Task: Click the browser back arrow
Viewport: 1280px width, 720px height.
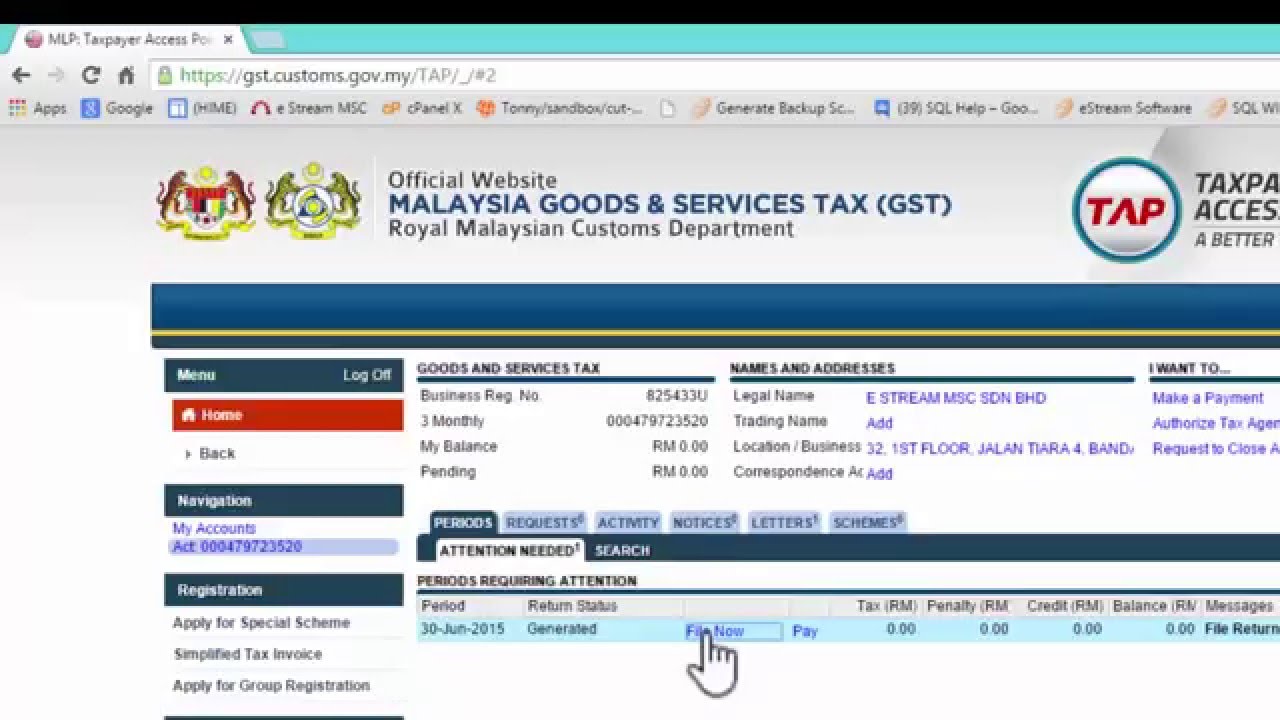Action: (x=21, y=75)
